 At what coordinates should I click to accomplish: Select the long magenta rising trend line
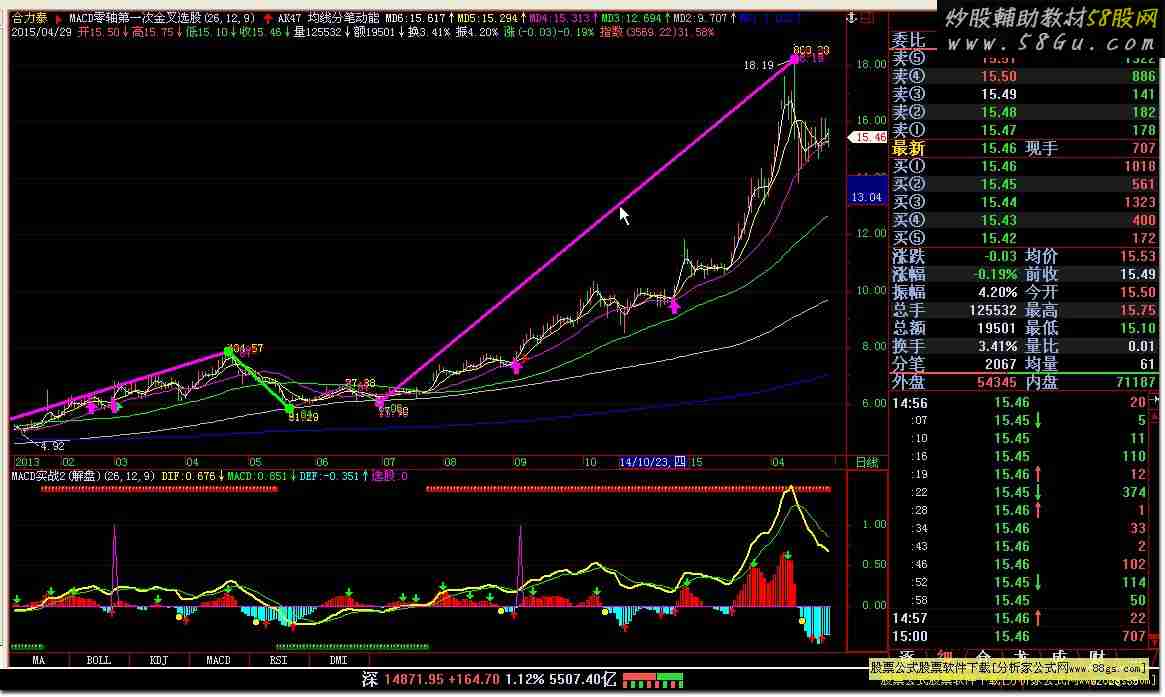pyautogui.click(x=587, y=230)
